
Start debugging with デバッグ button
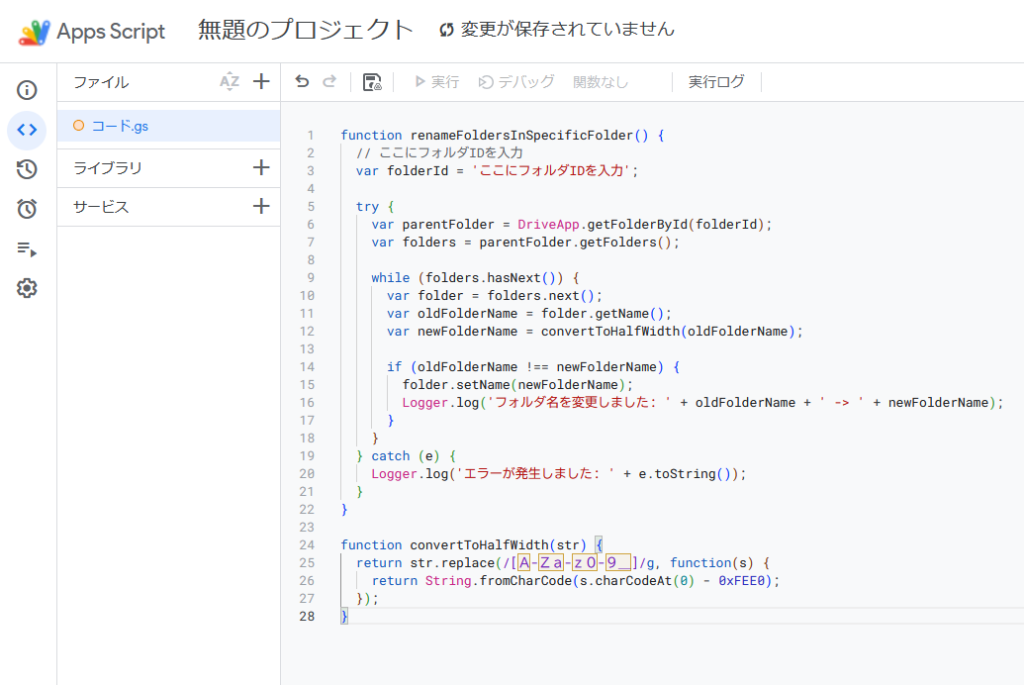point(517,82)
